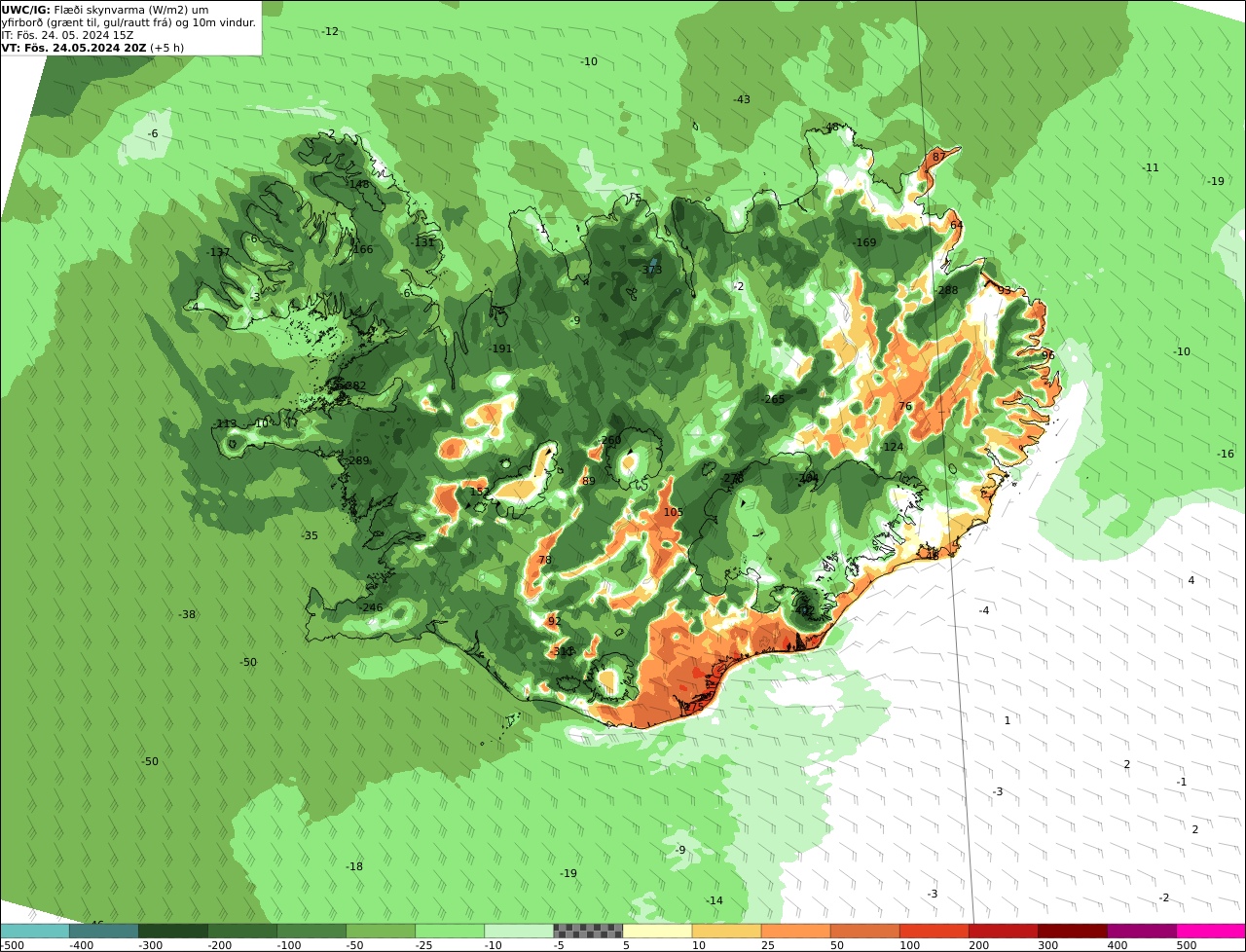
Task: Click the '-289' value on the map
Action: pos(357,460)
